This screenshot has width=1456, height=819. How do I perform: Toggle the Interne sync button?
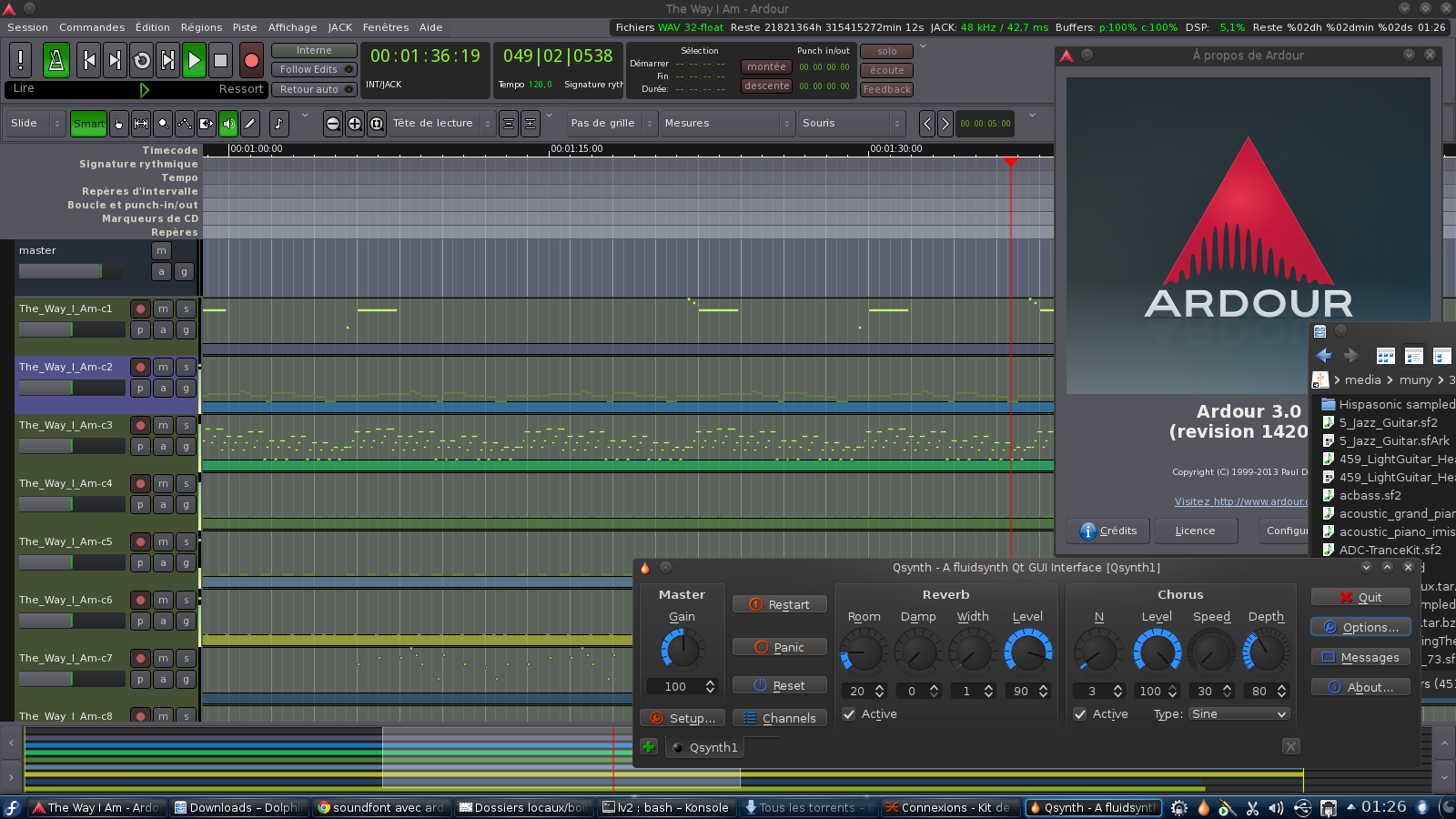[314, 50]
